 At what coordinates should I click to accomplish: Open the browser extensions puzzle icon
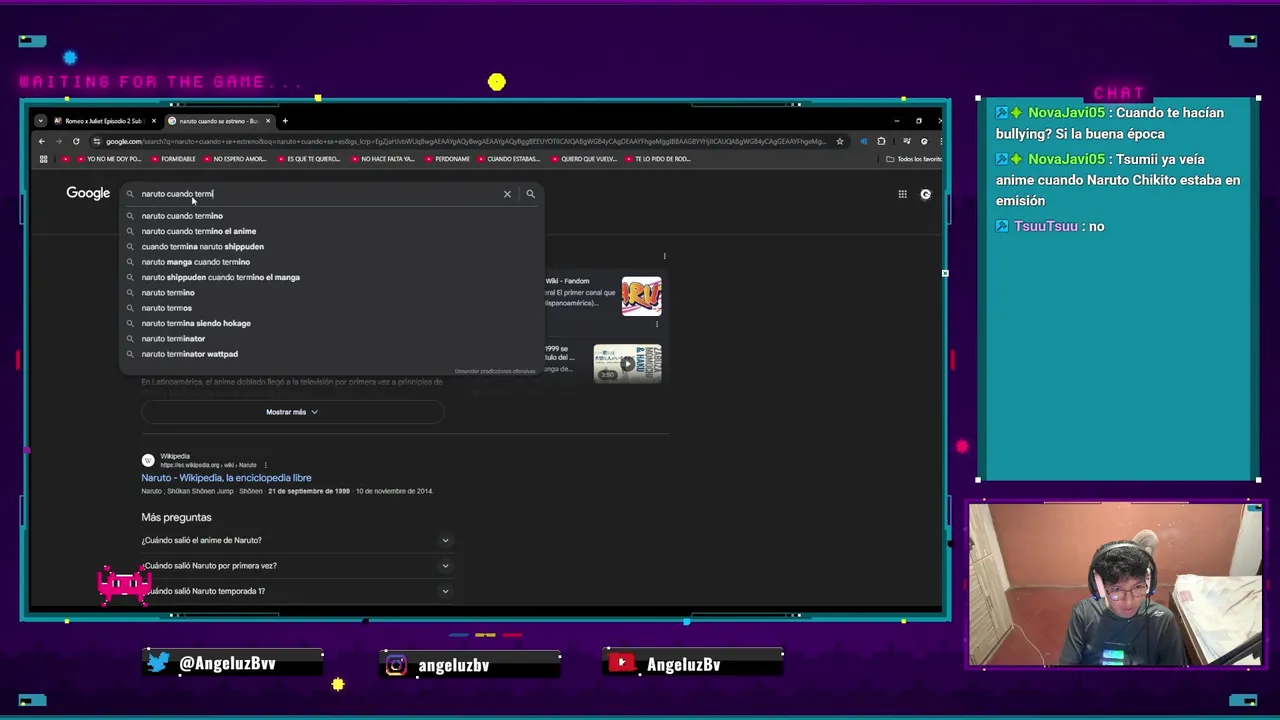tap(881, 141)
